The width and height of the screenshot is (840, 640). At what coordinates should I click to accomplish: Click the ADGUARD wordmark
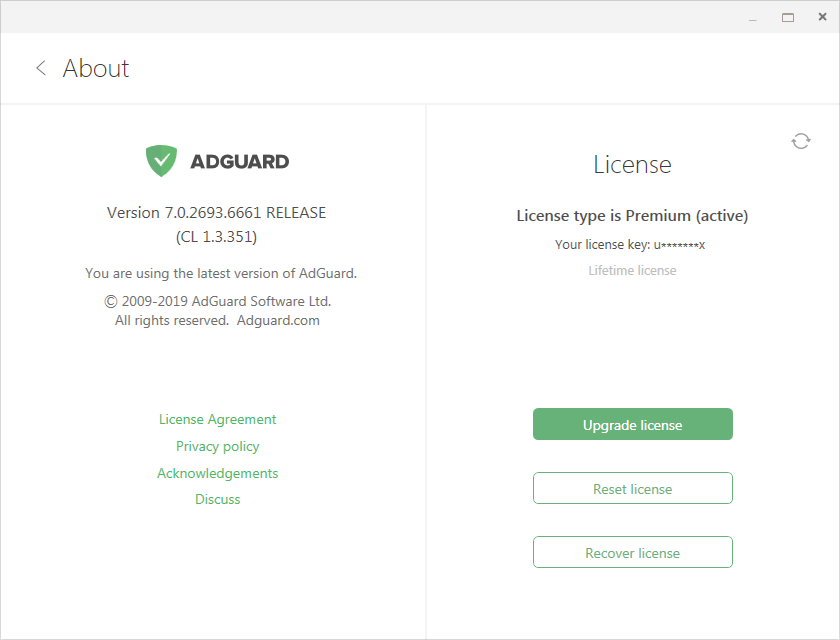coord(239,161)
